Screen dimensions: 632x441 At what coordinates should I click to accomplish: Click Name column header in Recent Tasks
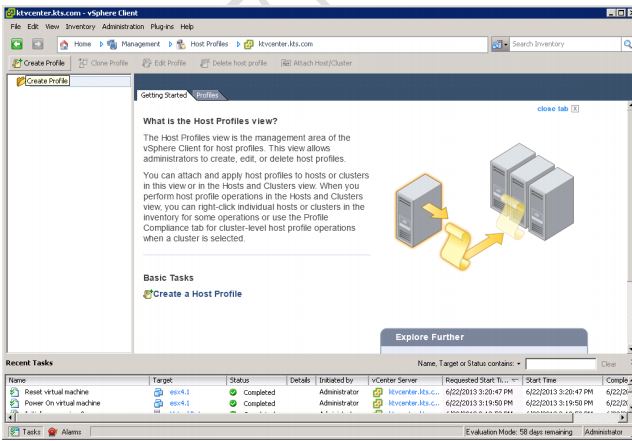click(77, 381)
